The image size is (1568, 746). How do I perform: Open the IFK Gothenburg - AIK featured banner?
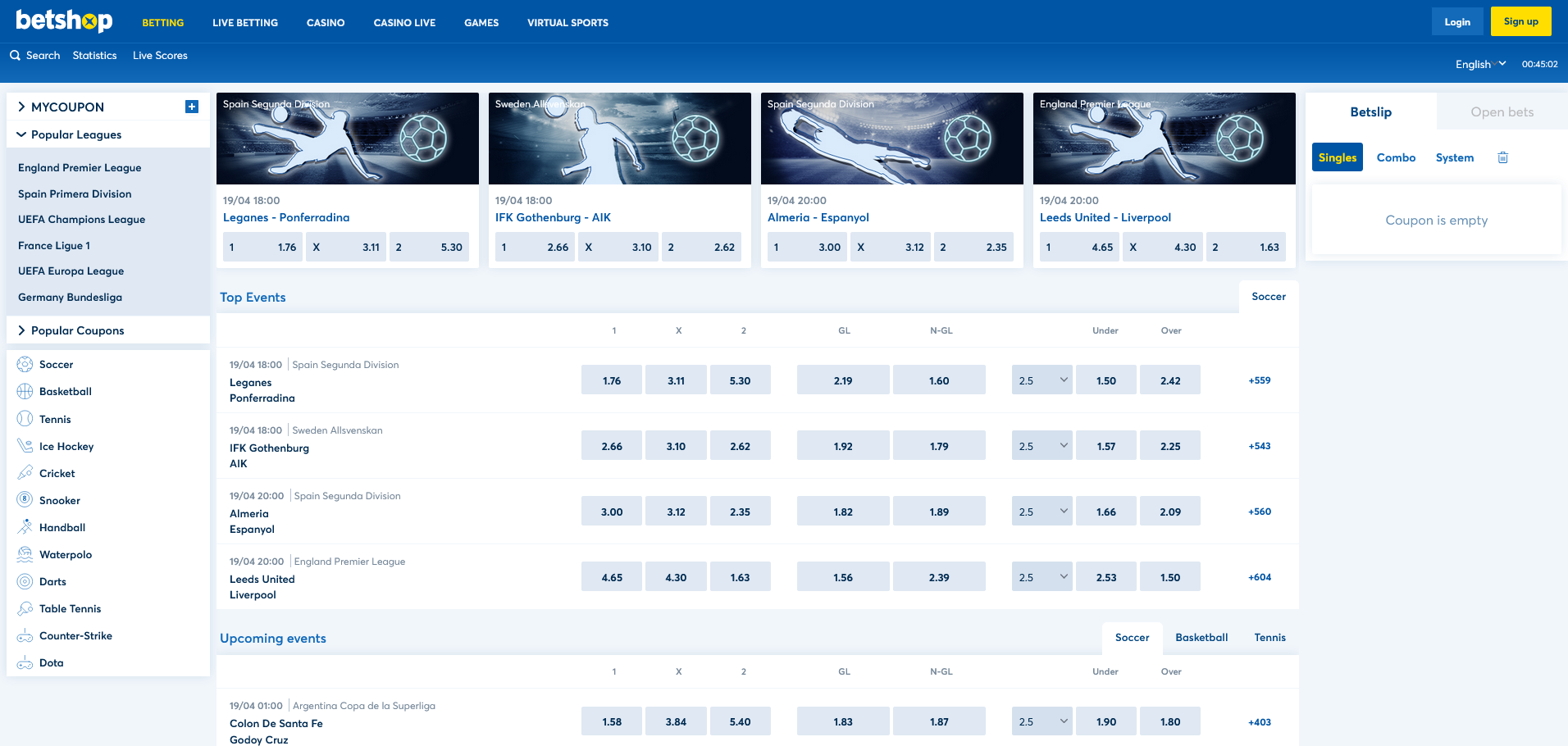(x=620, y=139)
